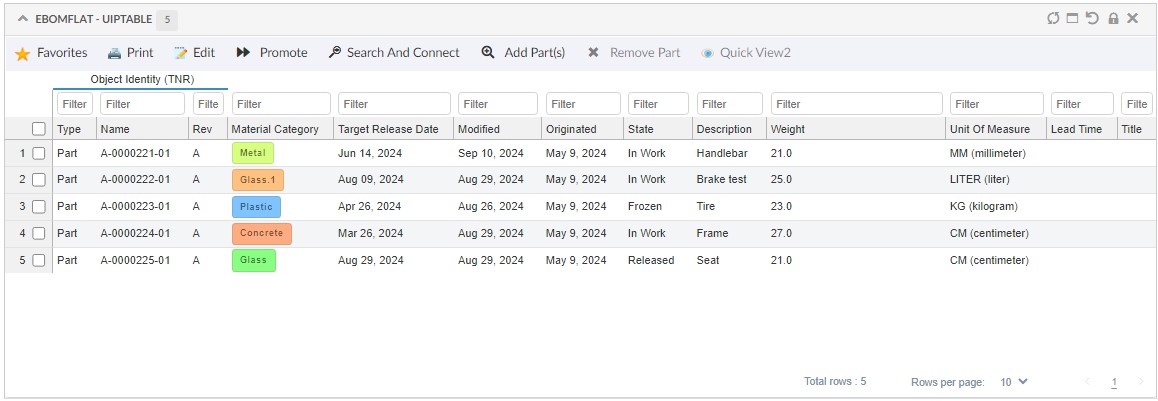Sort by the Material Category column header
The image size is (1158, 401).
275,129
